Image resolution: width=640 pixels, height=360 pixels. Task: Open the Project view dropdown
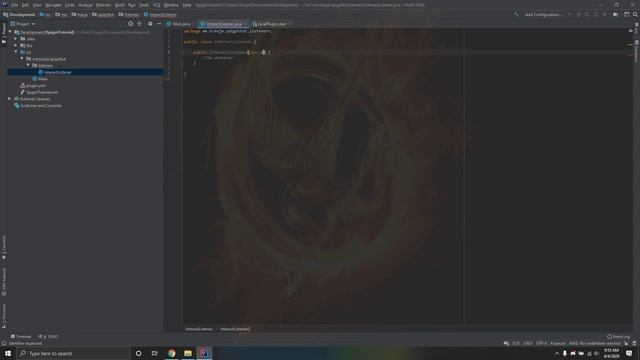(23, 24)
